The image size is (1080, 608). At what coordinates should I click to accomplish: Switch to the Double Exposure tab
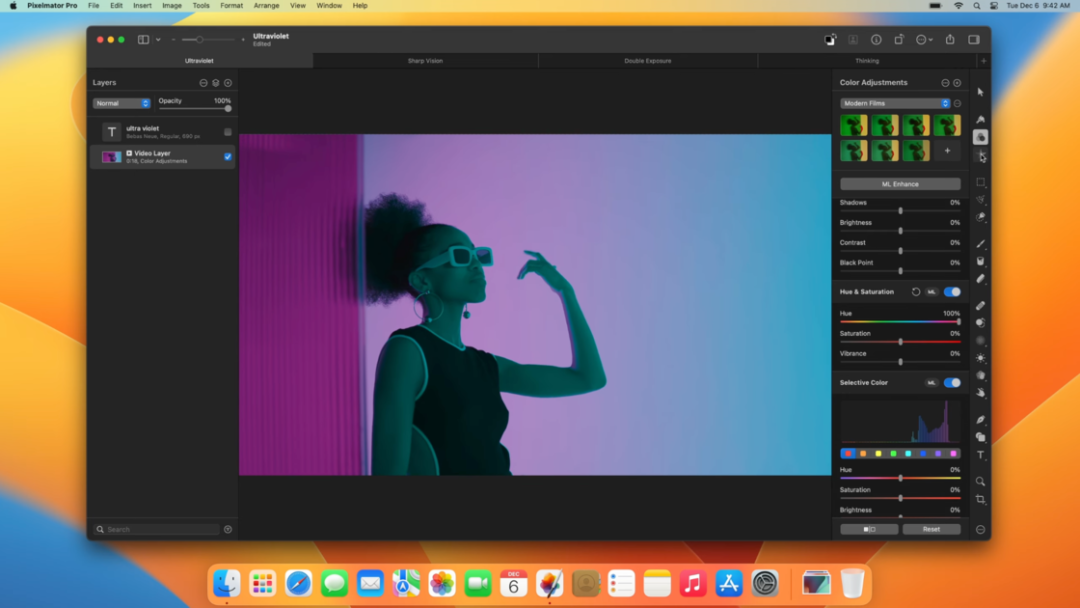coord(647,61)
